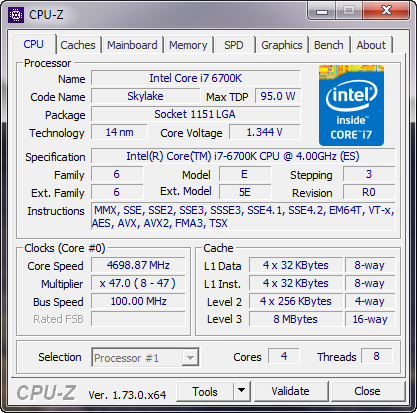Click the Instructions list field
This screenshot has width=417, height=413.
(243, 217)
